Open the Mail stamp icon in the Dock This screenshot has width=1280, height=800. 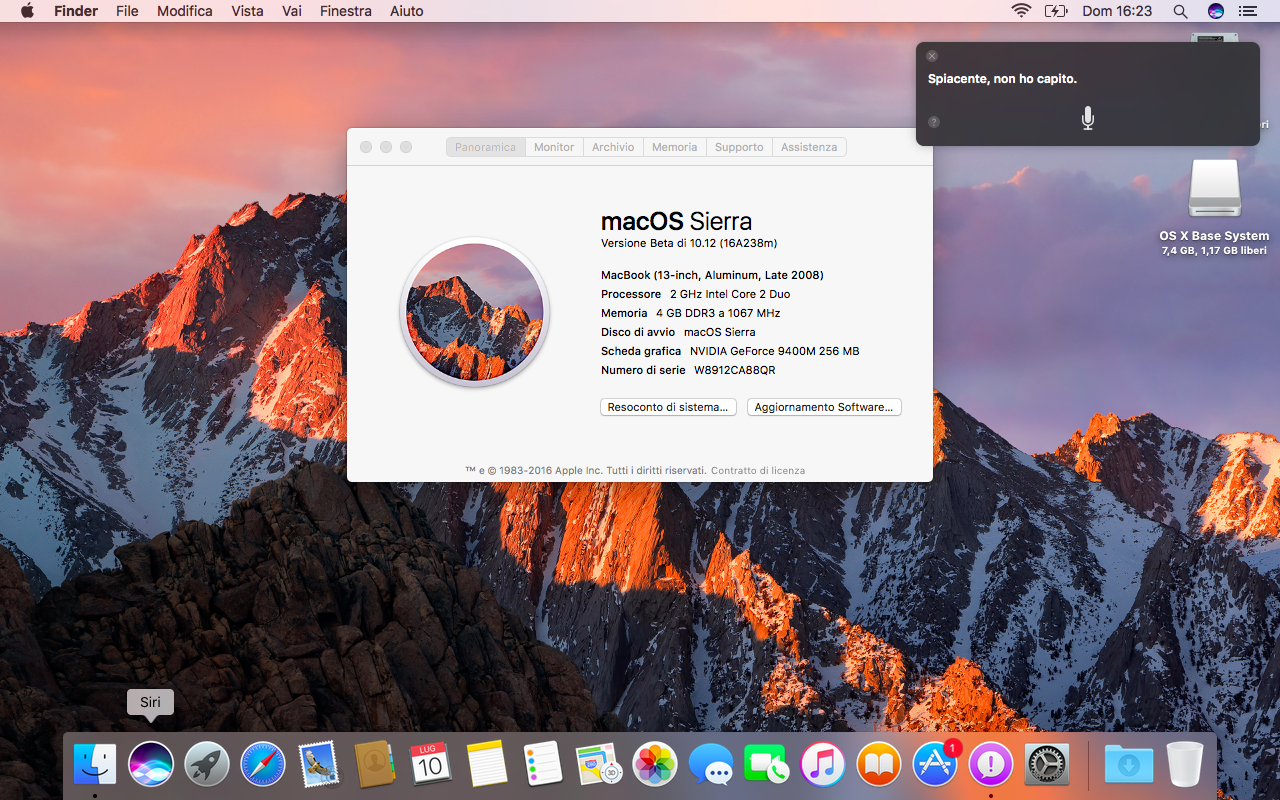(319, 765)
